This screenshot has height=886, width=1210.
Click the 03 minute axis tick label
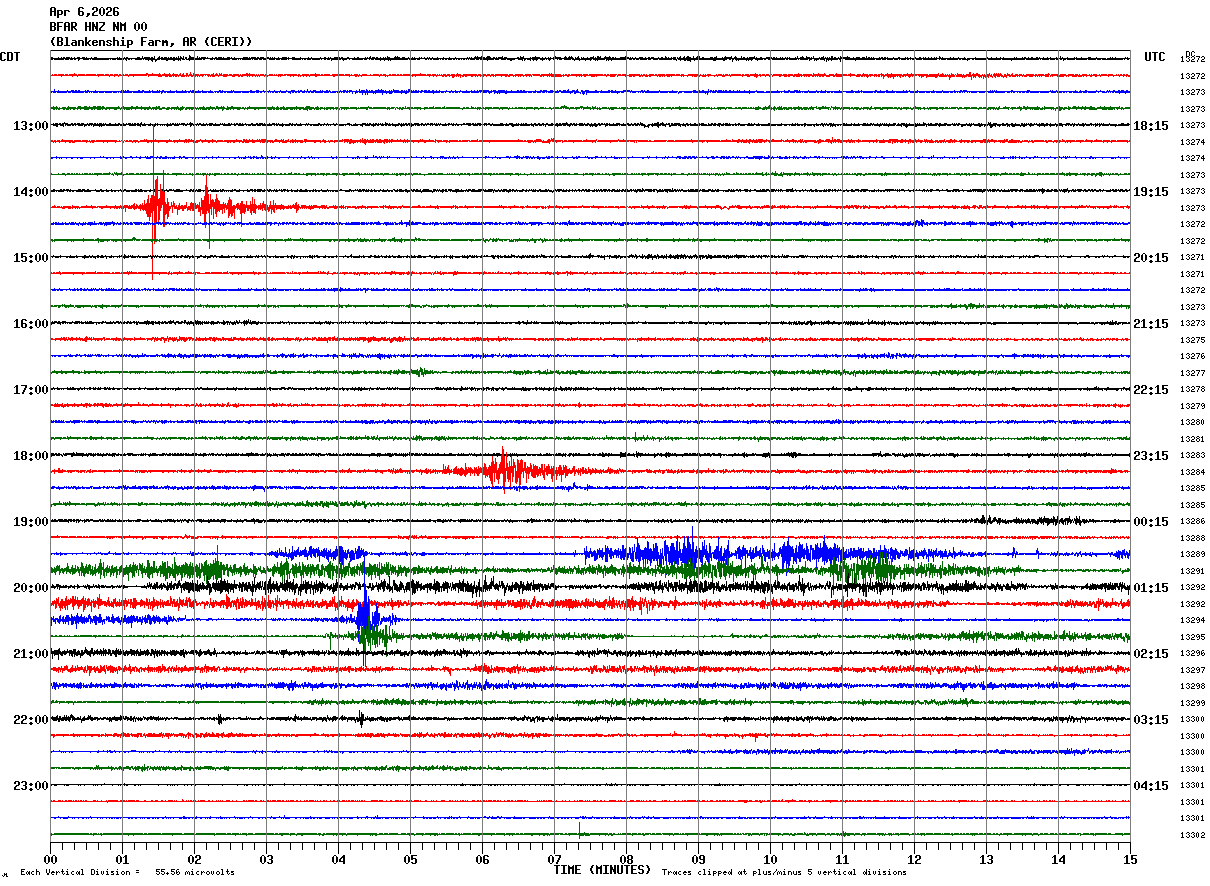pyautogui.click(x=266, y=860)
